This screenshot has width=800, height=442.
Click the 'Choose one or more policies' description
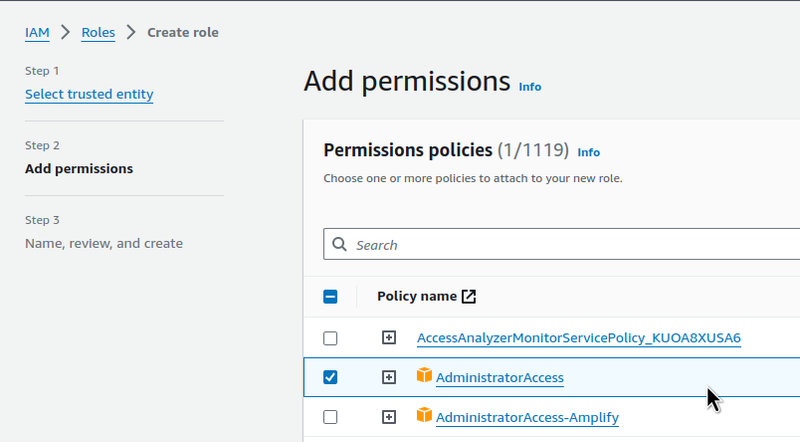(x=473, y=179)
